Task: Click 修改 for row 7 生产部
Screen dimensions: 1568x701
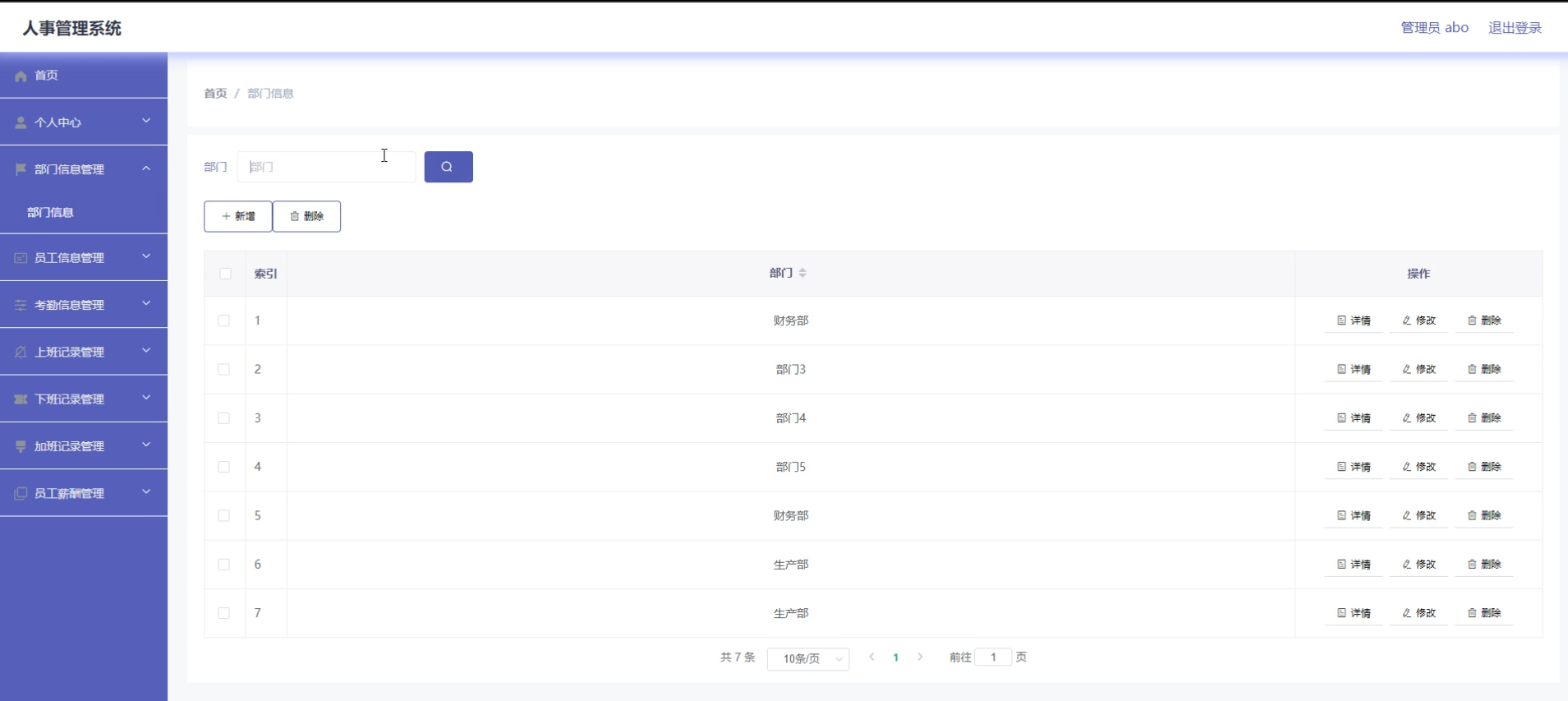Action: 1419,613
